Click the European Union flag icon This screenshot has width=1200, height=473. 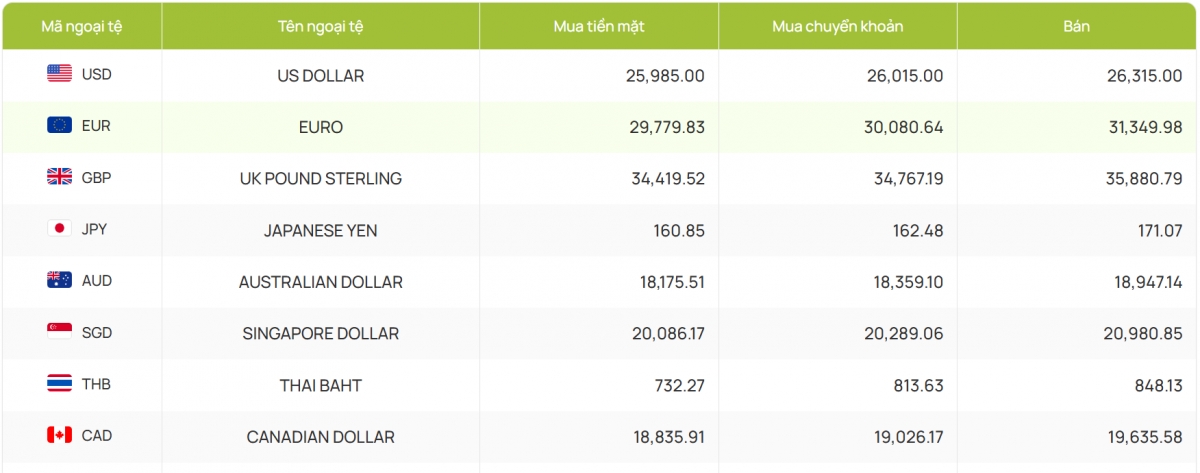click(x=59, y=125)
